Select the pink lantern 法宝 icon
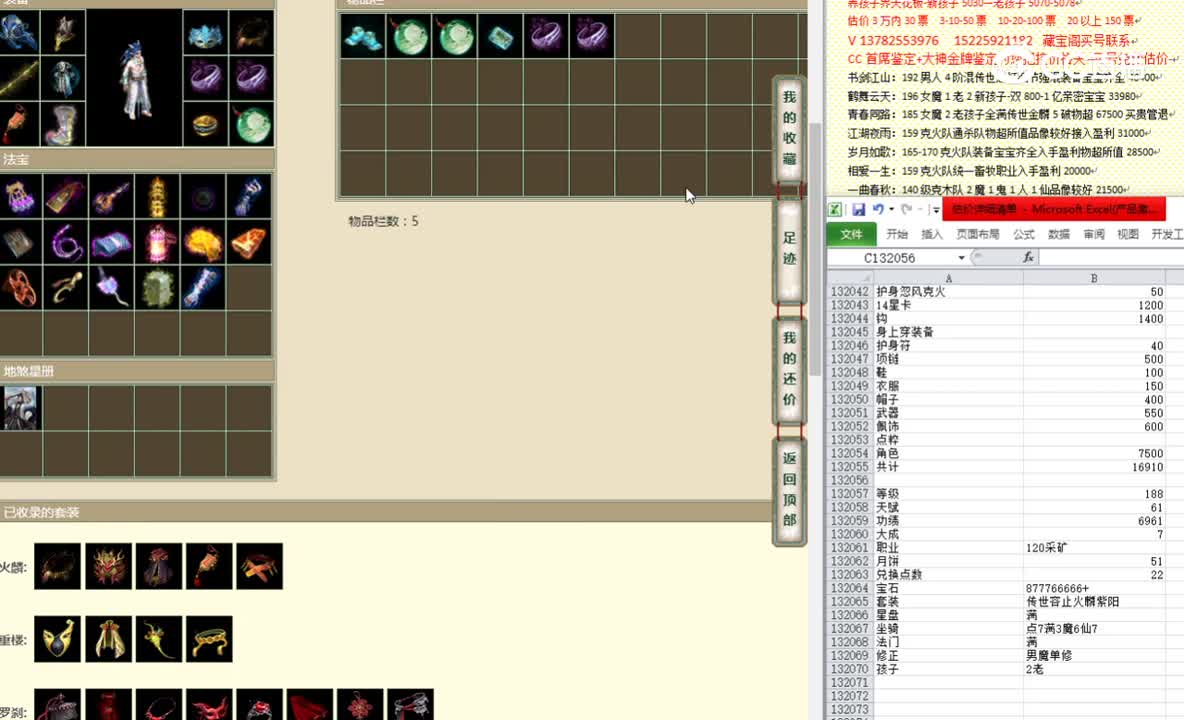Image resolution: width=1184 pixels, height=720 pixels. pyautogui.click(x=158, y=243)
